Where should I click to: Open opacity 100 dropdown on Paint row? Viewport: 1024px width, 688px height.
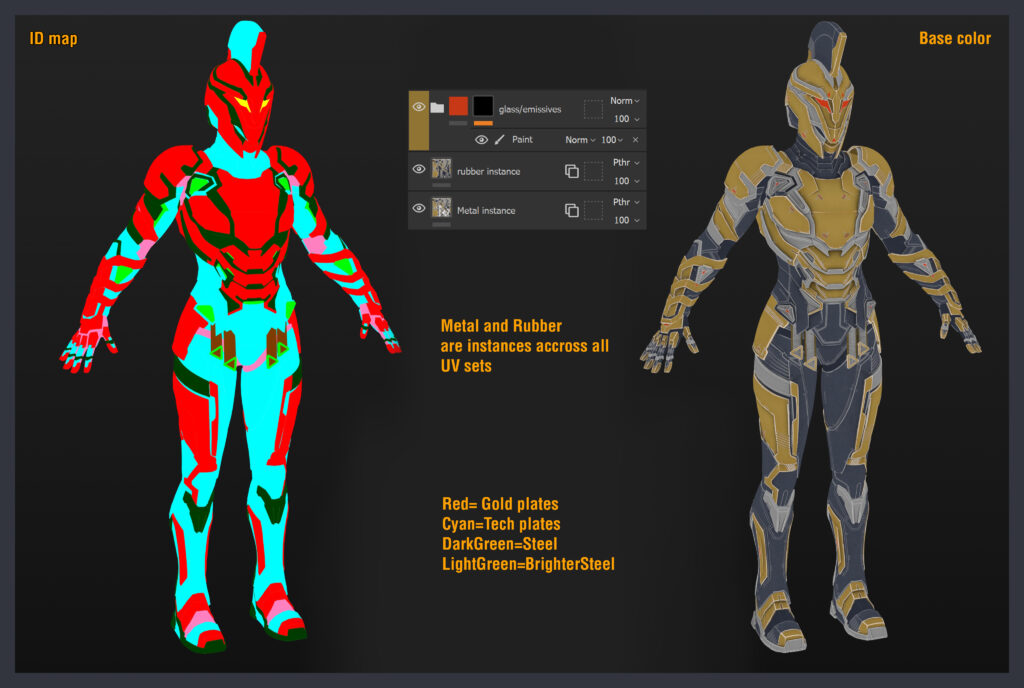click(x=612, y=140)
